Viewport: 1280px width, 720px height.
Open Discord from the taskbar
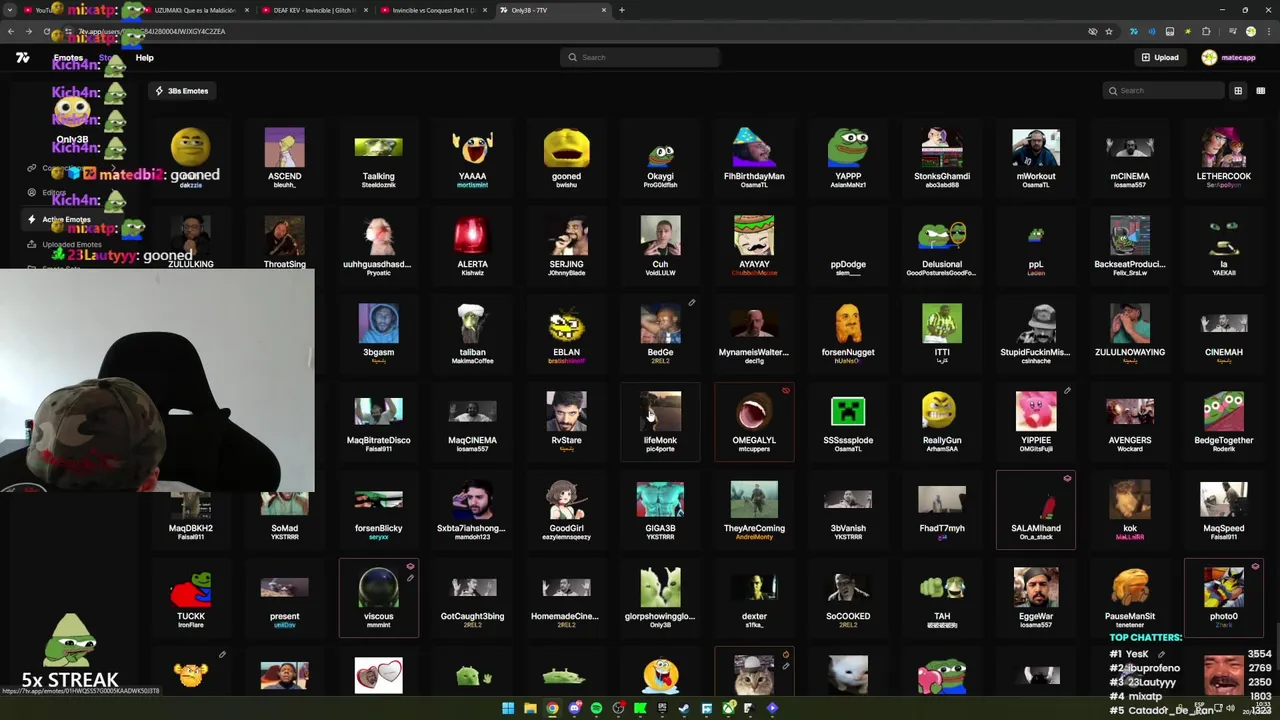[574, 708]
